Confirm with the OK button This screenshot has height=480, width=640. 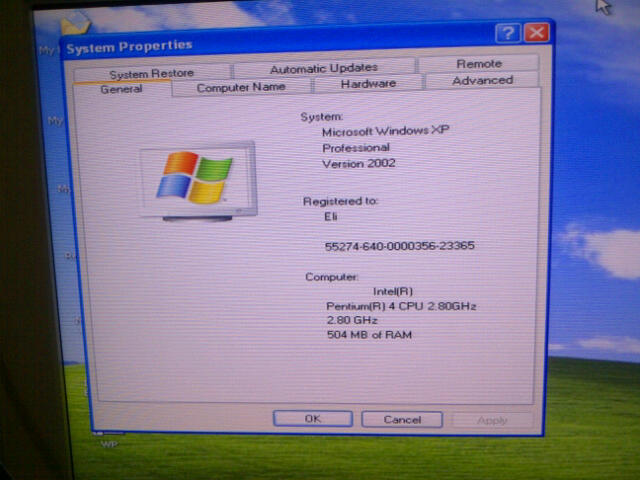point(313,419)
